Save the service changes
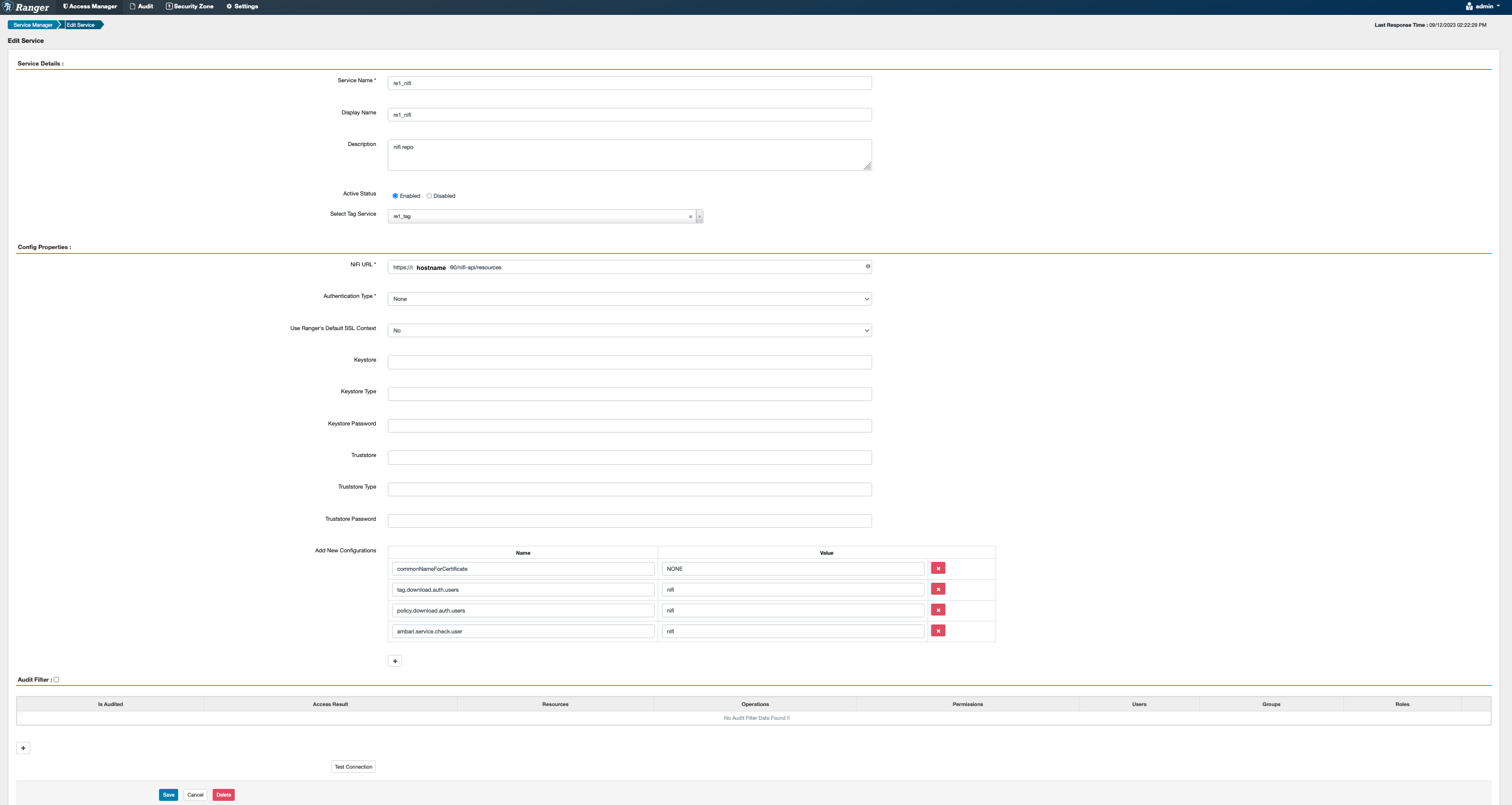The width and height of the screenshot is (1512, 805). (169, 795)
